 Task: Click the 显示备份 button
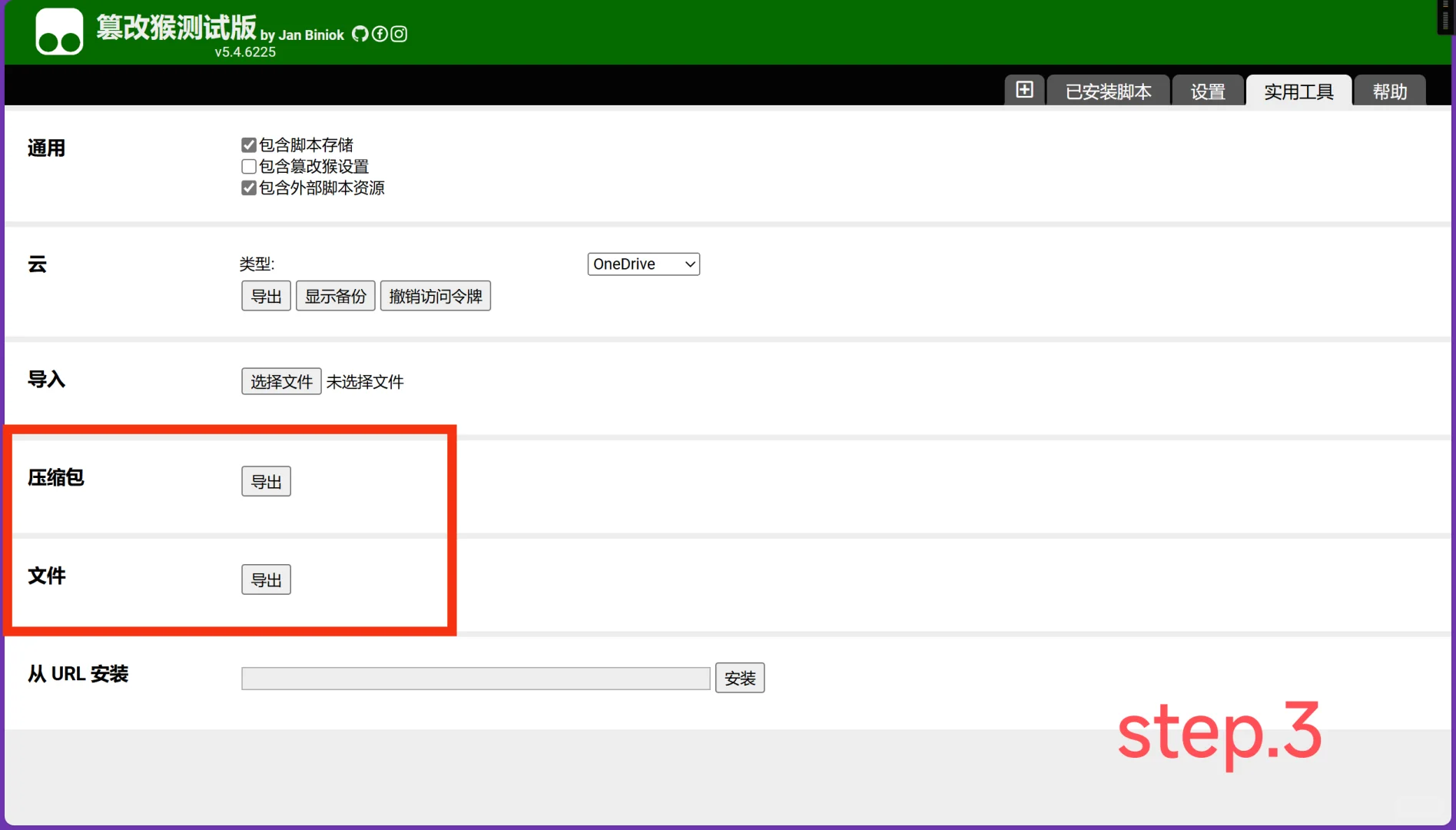336,297
